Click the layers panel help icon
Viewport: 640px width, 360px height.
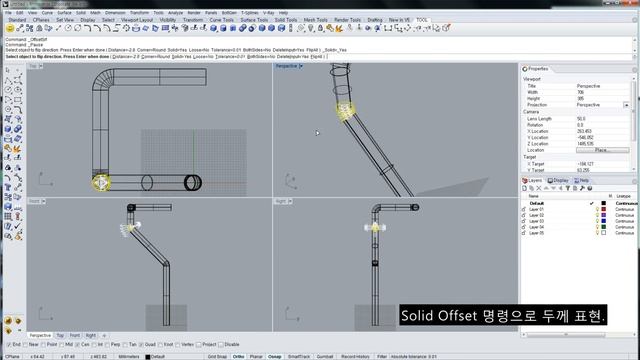pyautogui.click(x=590, y=188)
